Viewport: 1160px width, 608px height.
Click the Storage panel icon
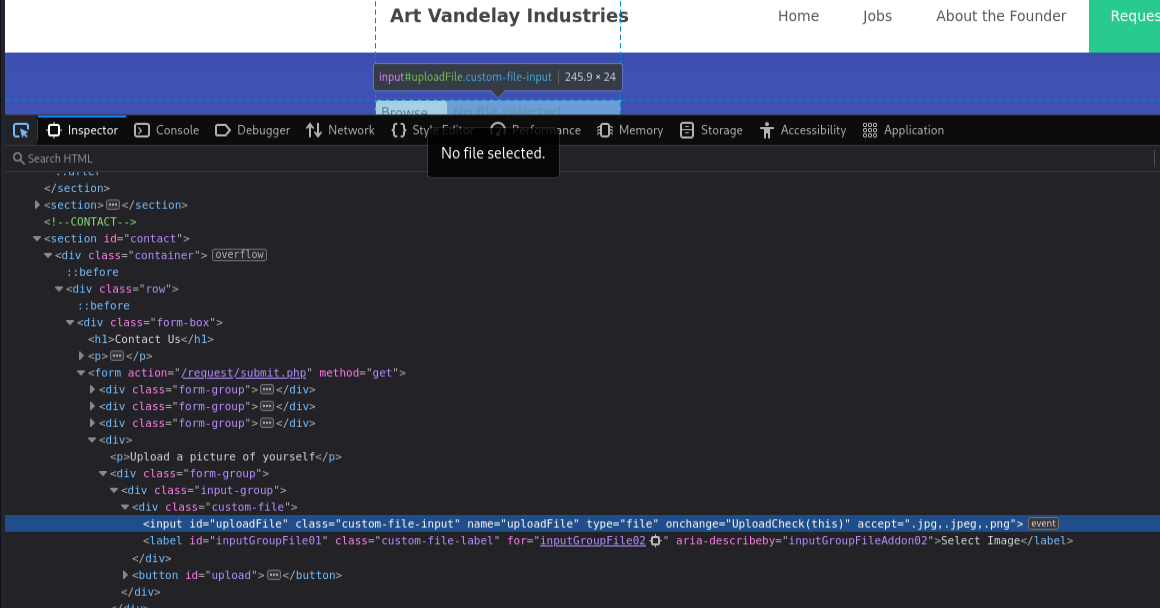point(687,131)
